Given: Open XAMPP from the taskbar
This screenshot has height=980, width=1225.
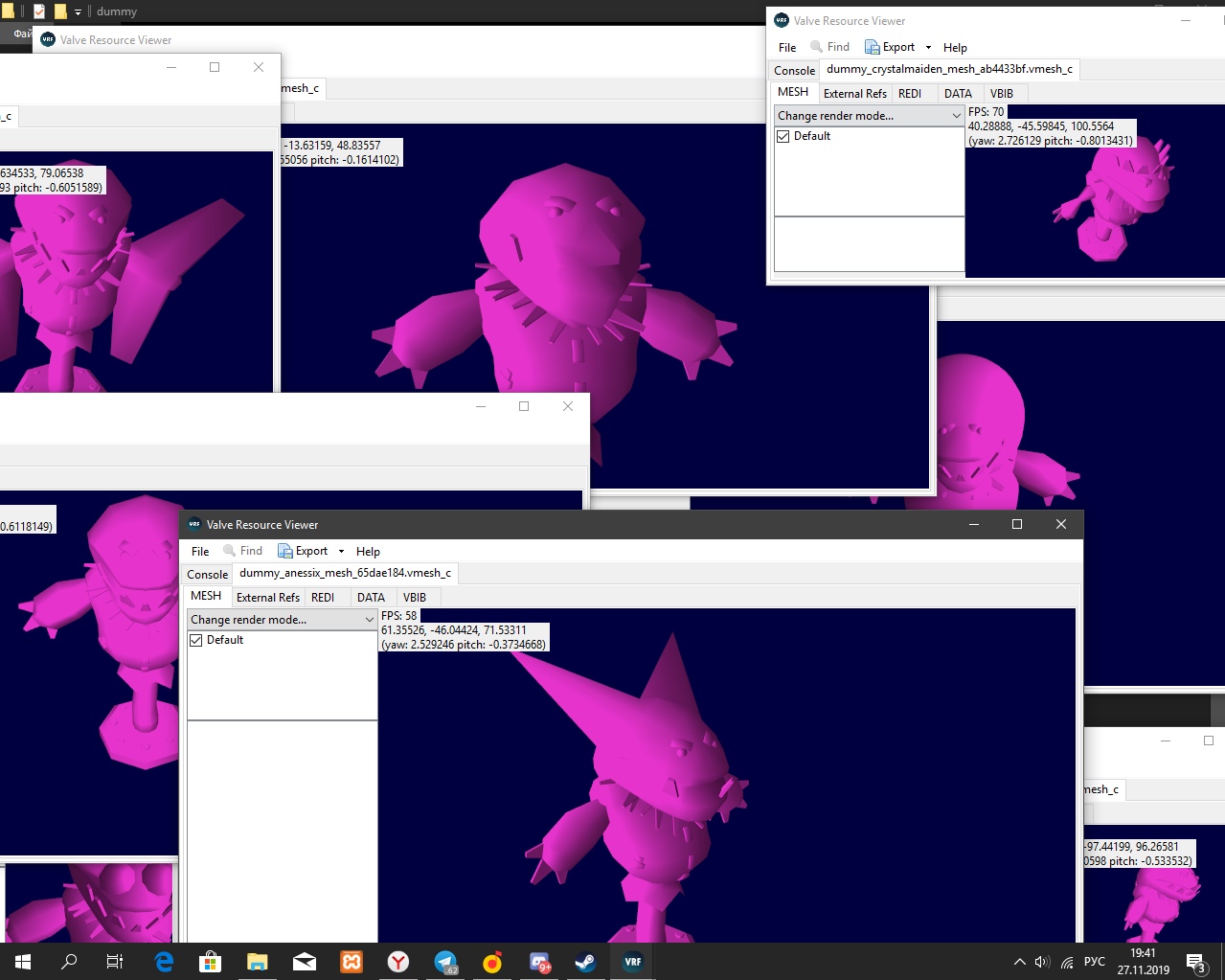Looking at the screenshot, I should tap(352, 962).
